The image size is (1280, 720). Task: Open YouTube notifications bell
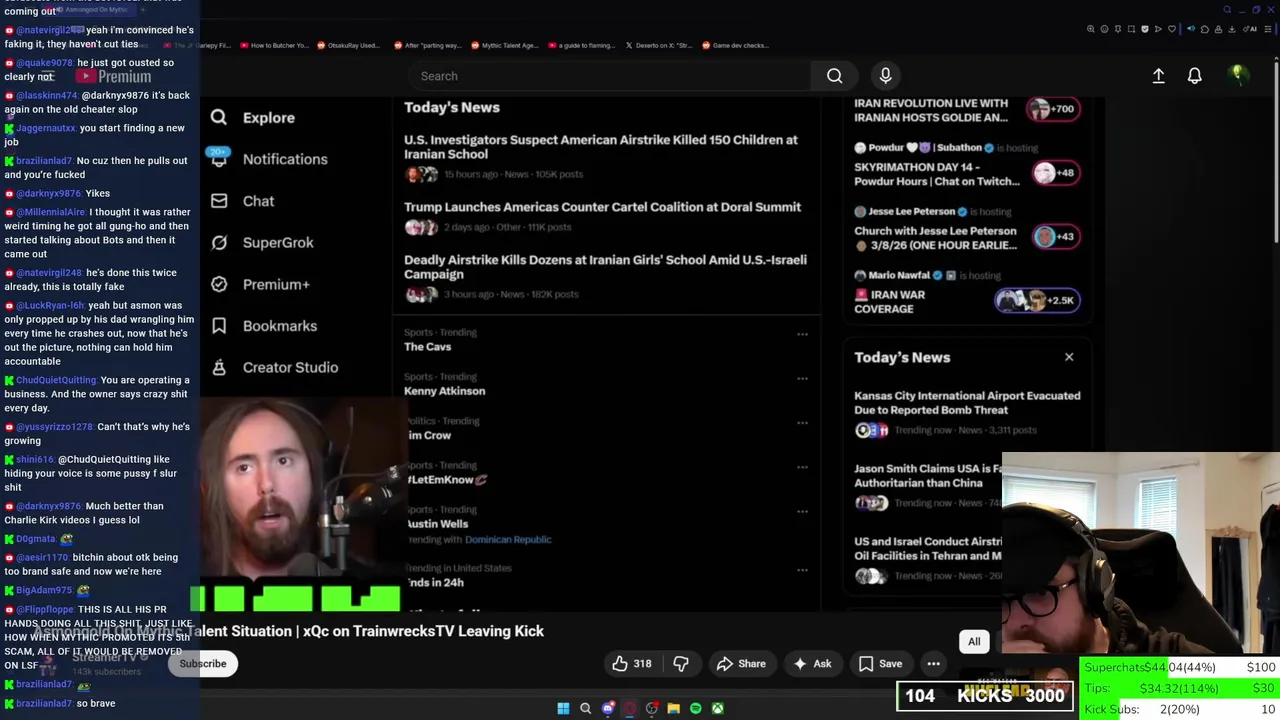pos(1194,76)
